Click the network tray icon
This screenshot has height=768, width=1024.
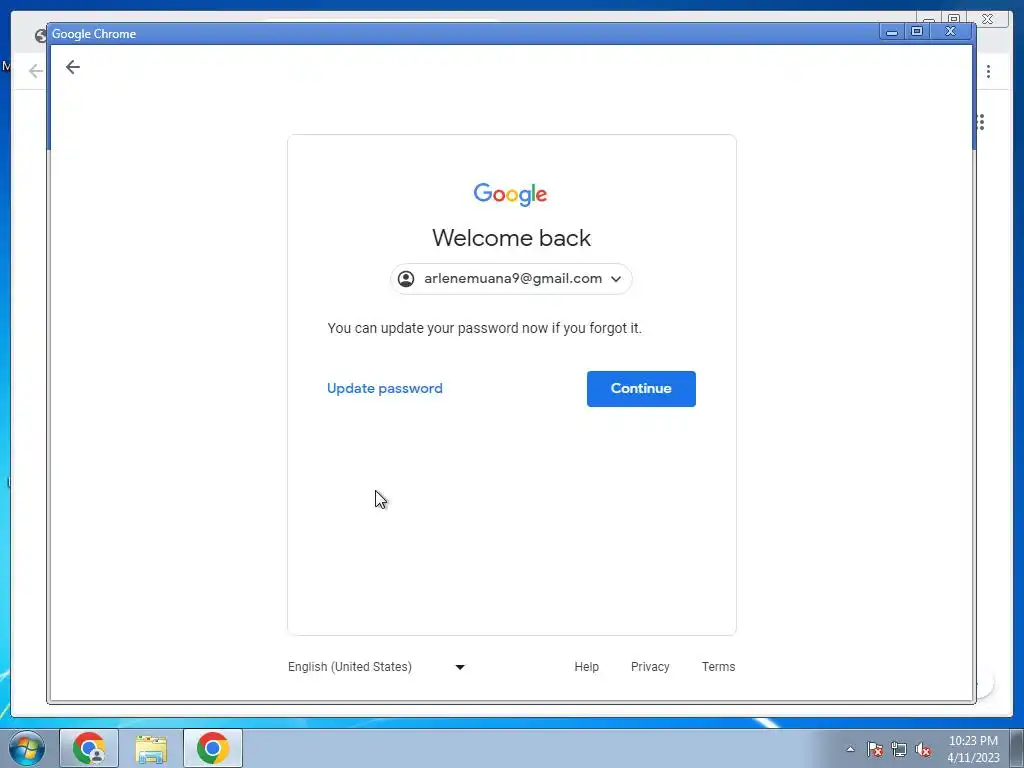click(899, 749)
